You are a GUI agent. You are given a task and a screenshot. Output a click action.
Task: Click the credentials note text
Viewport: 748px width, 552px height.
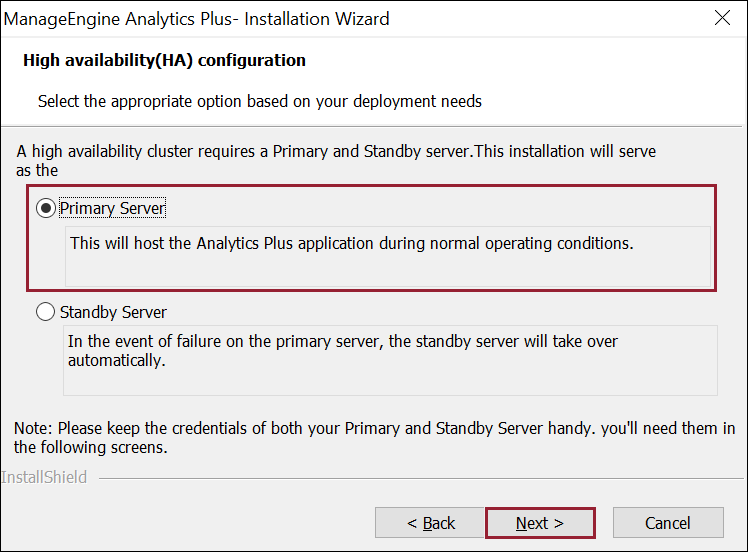374,429
